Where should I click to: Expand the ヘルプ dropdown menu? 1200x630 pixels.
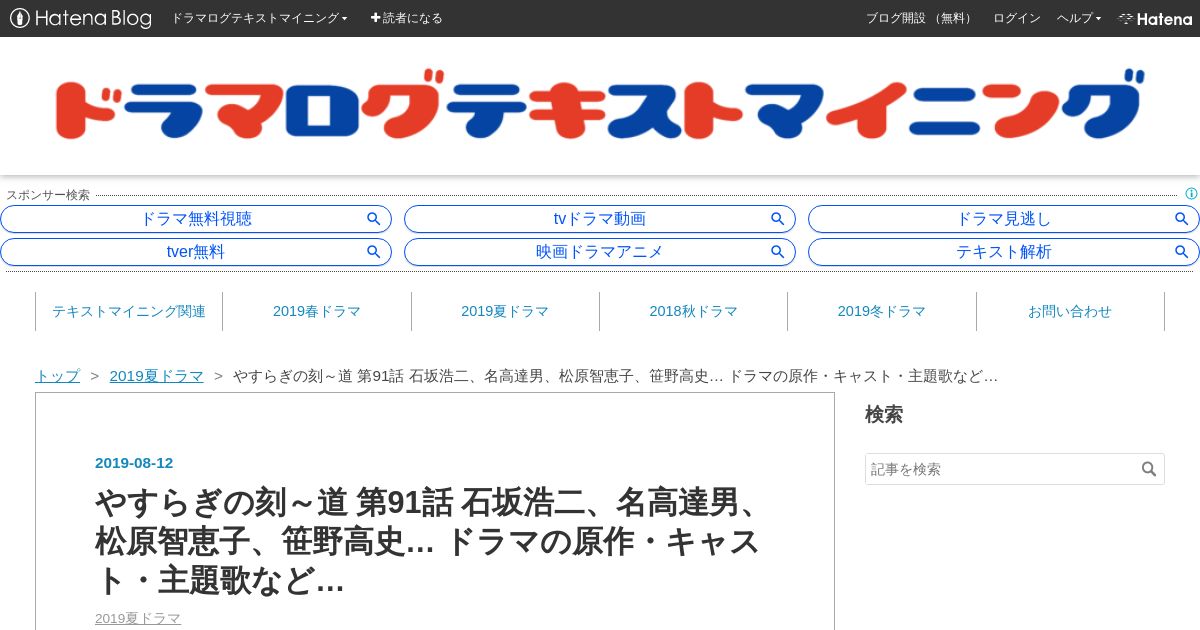click(1079, 18)
